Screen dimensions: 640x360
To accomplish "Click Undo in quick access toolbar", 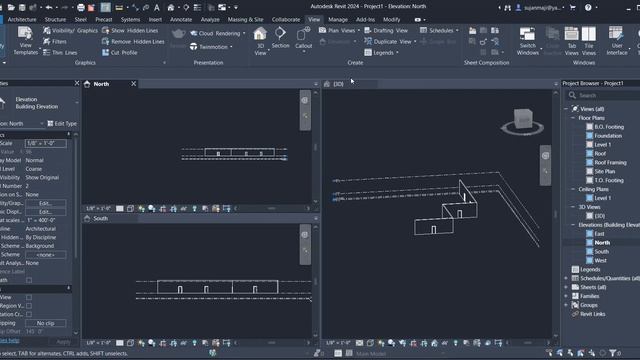I will coord(49,7).
